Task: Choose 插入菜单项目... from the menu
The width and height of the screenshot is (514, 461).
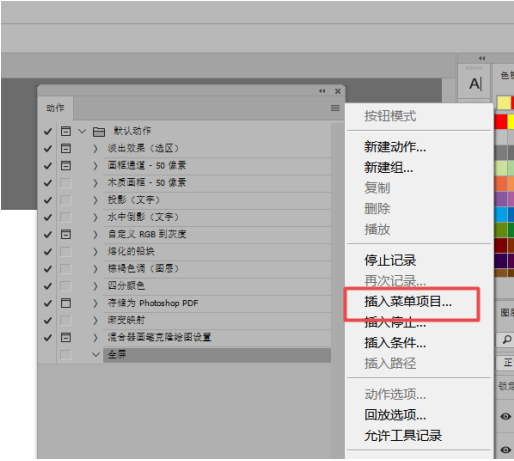Action: coord(408,301)
